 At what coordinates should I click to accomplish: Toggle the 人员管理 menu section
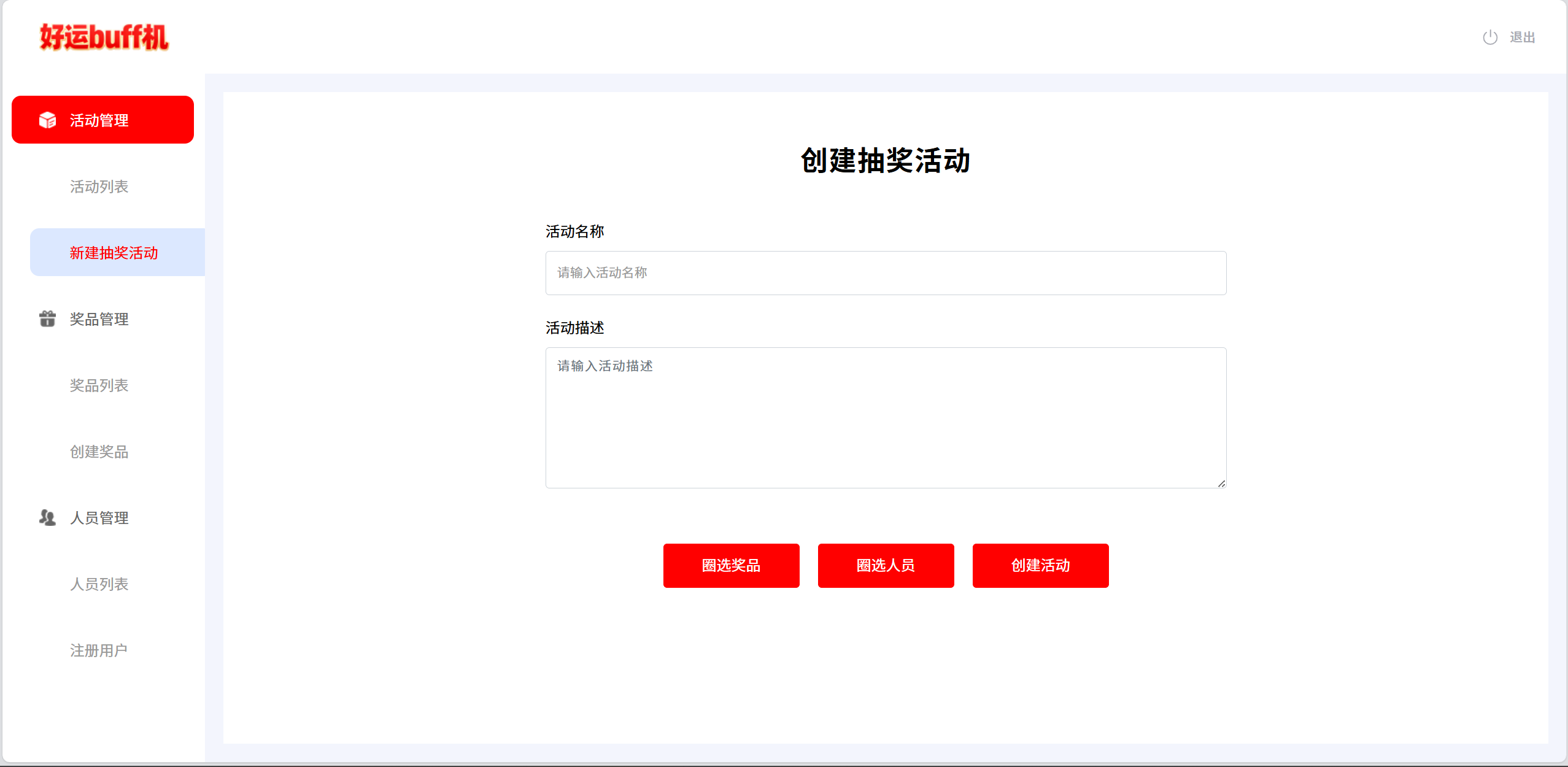pos(99,518)
